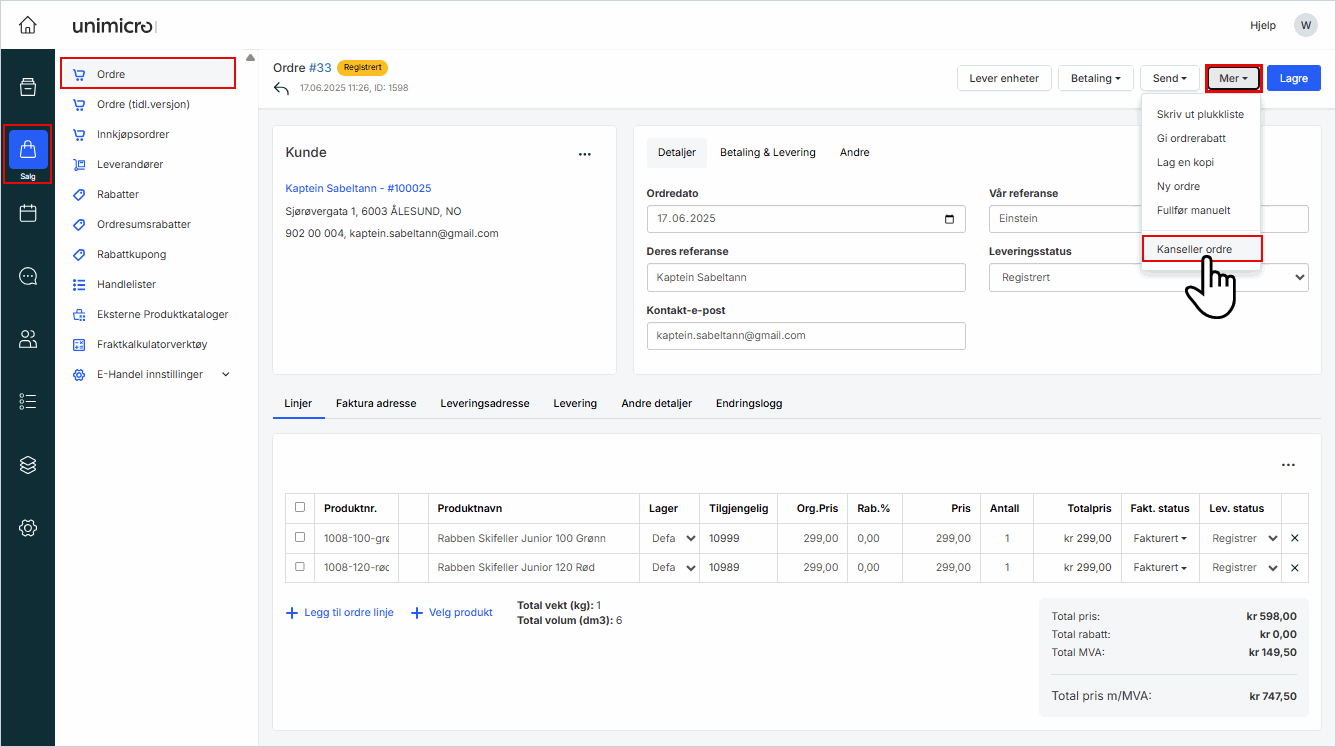Open the user avatar W
This screenshot has height=747, width=1336.
[x=1305, y=25]
